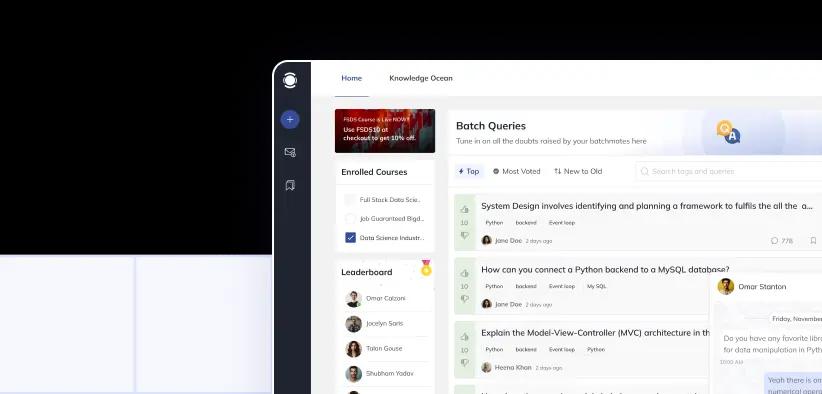Upvote the System Design query
The image size is (822, 394).
click(464, 210)
